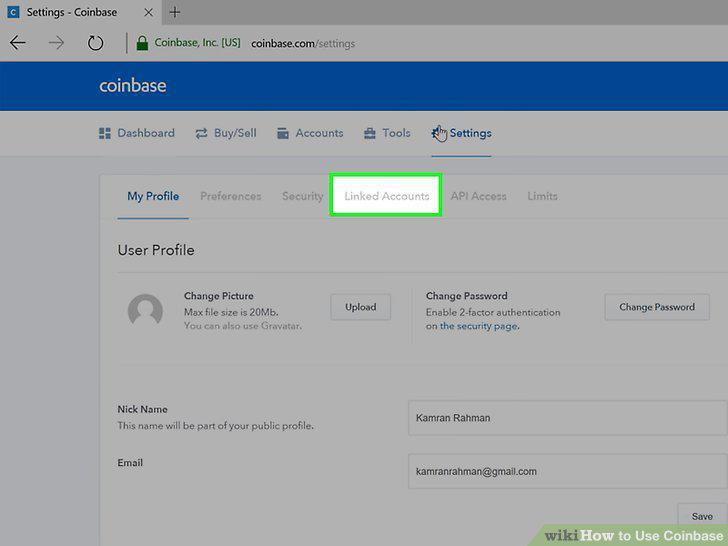Click the coinbase logo in header
Screen dimensions: 728x546
click(x=133, y=86)
